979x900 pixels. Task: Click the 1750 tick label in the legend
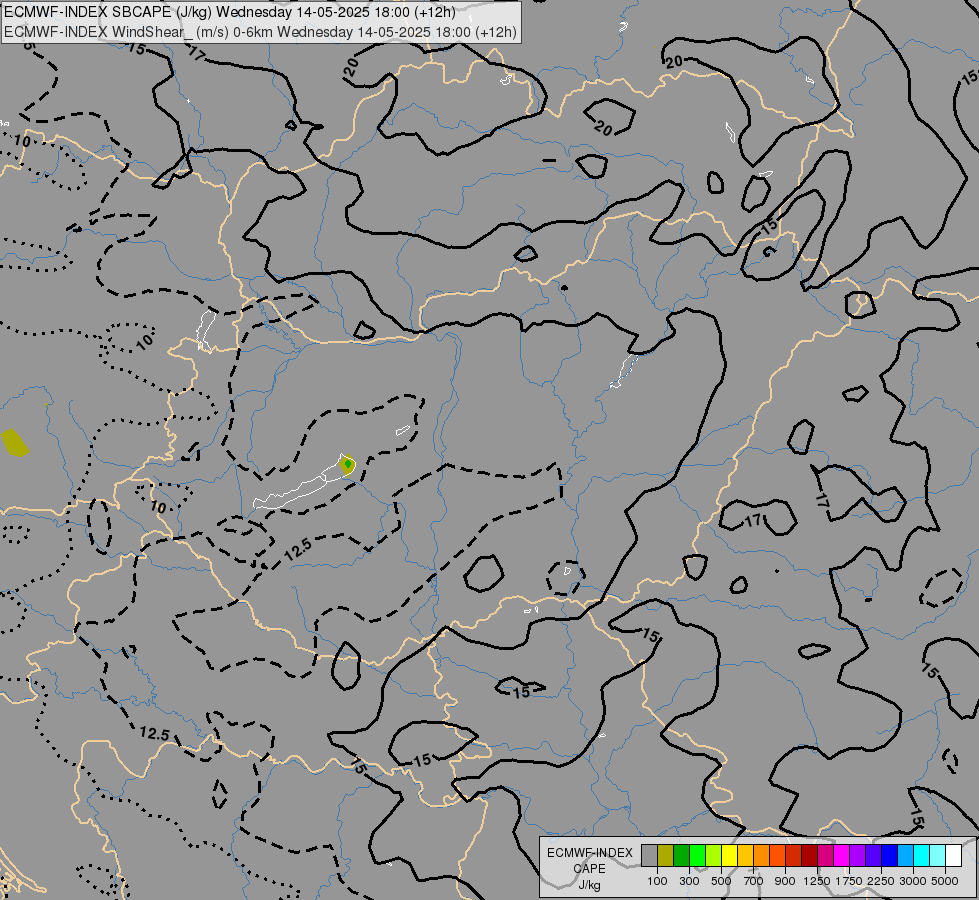849,881
